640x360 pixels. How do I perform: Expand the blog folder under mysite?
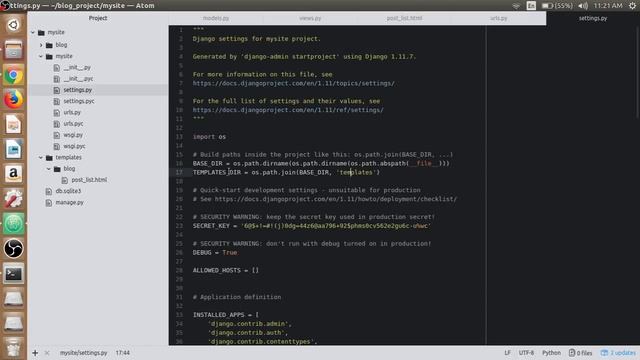pos(41,45)
